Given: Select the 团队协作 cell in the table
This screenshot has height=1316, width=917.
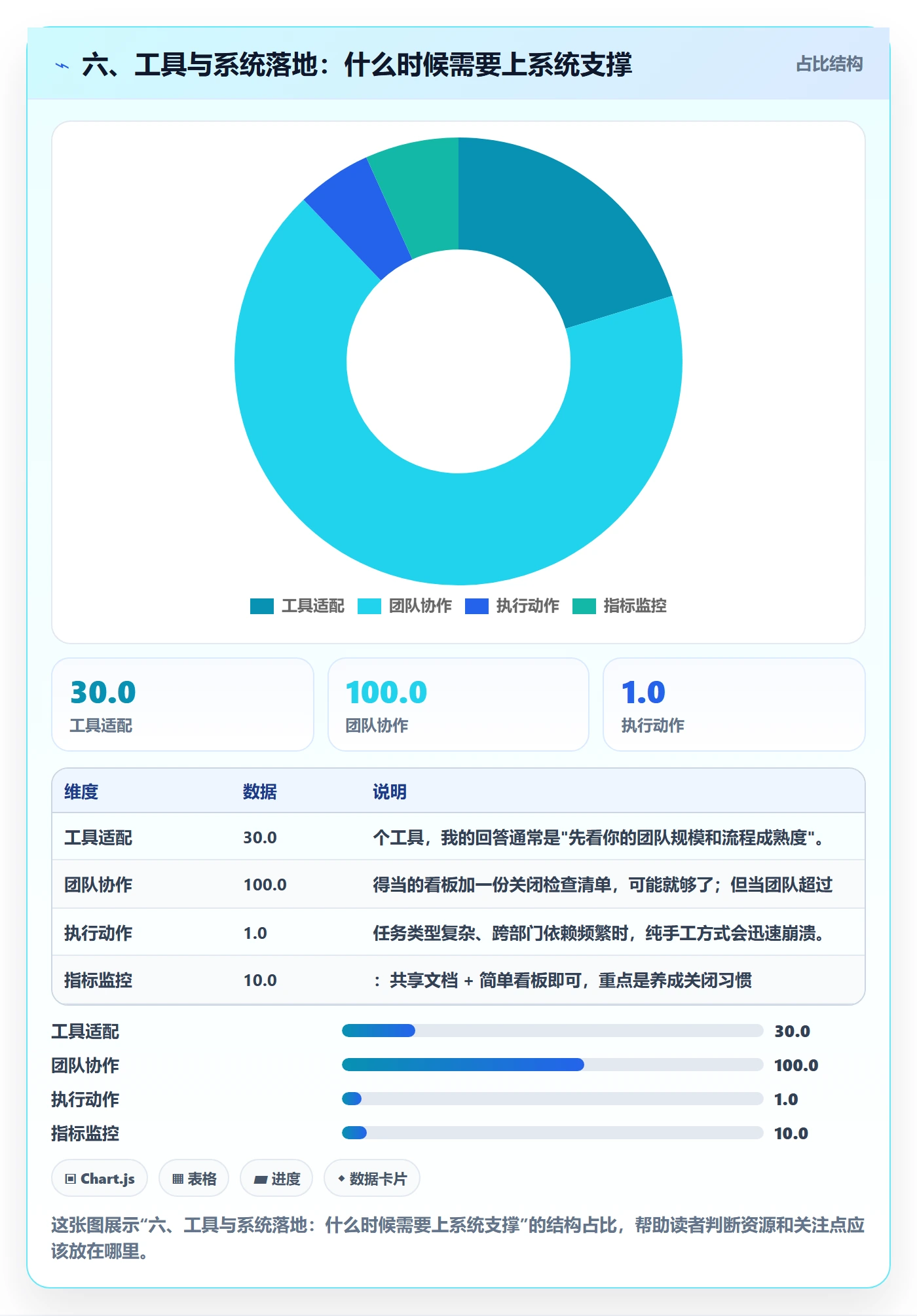Looking at the screenshot, I should click(x=98, y=885).
